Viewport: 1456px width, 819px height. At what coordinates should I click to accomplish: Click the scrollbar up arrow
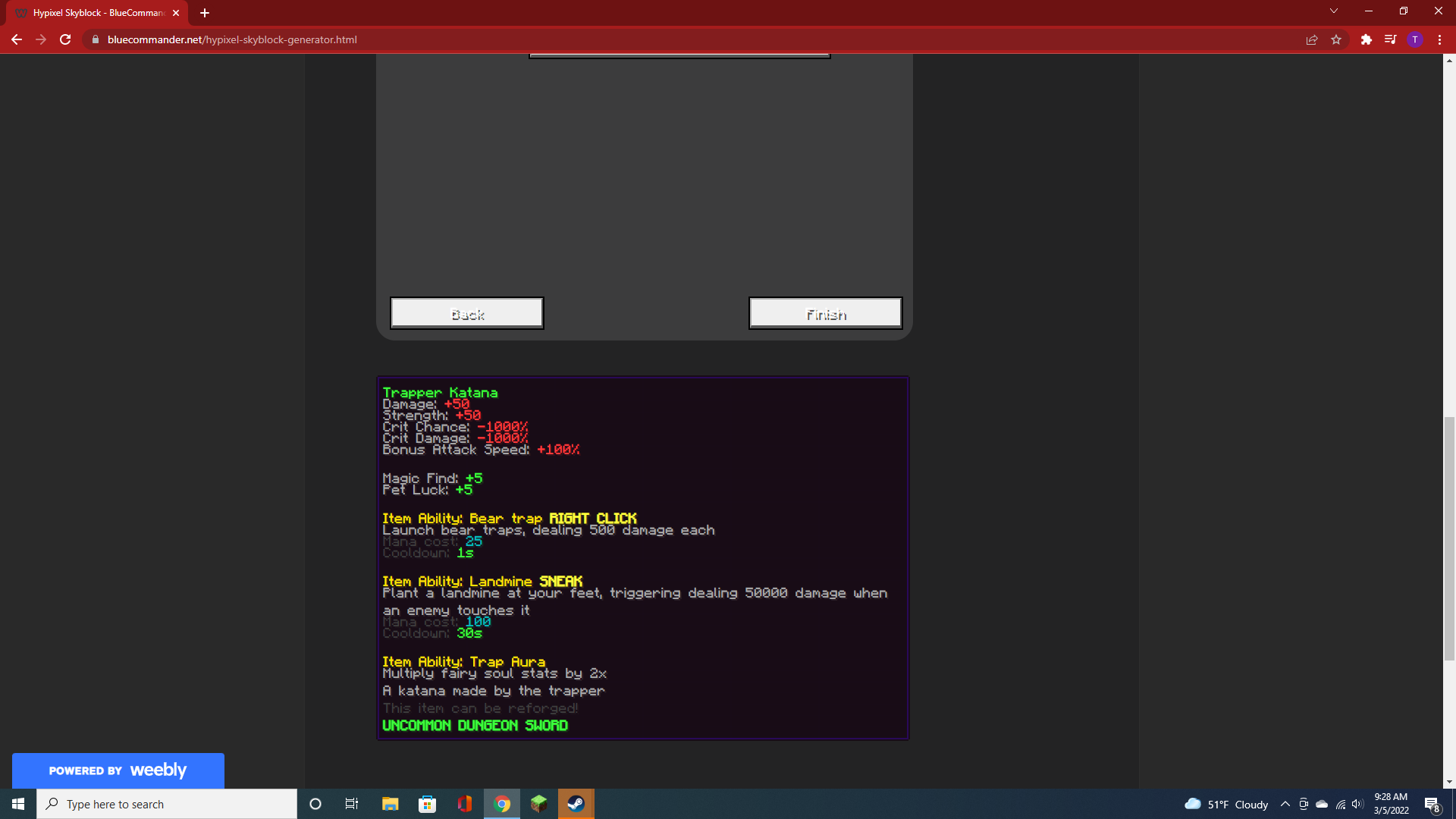(1449, 60)
